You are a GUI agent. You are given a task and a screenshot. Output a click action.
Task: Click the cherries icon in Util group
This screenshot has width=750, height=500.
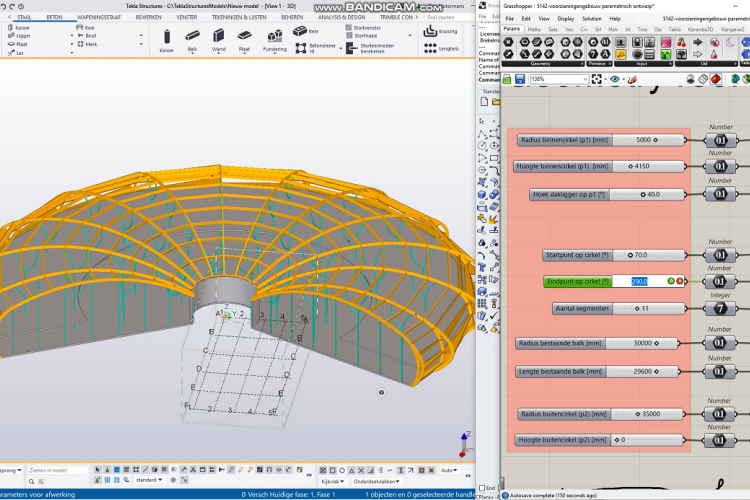click(681, 43)
